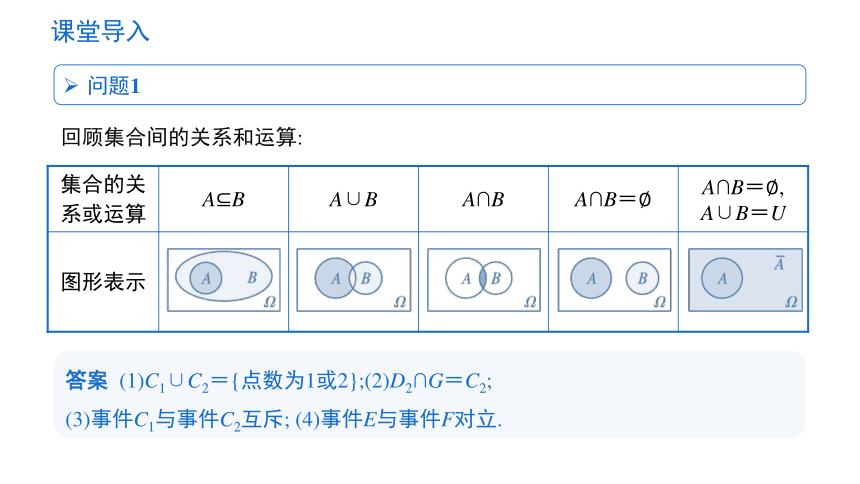
Task: Select the complement Ā diagram
Action: point(745,280)
